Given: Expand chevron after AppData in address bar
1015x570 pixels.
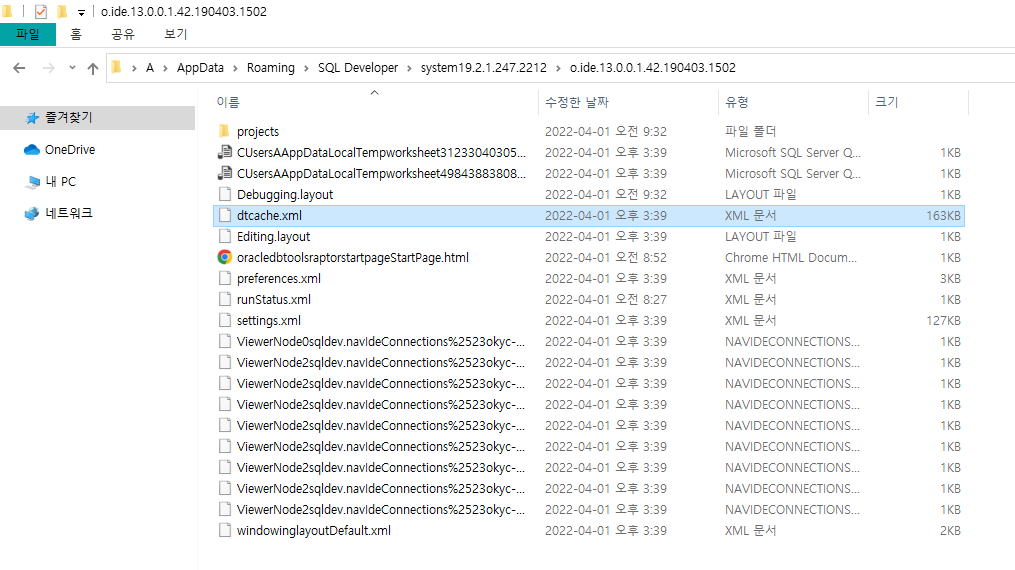Looking at the screenshot, I should [x=235, y=68].
